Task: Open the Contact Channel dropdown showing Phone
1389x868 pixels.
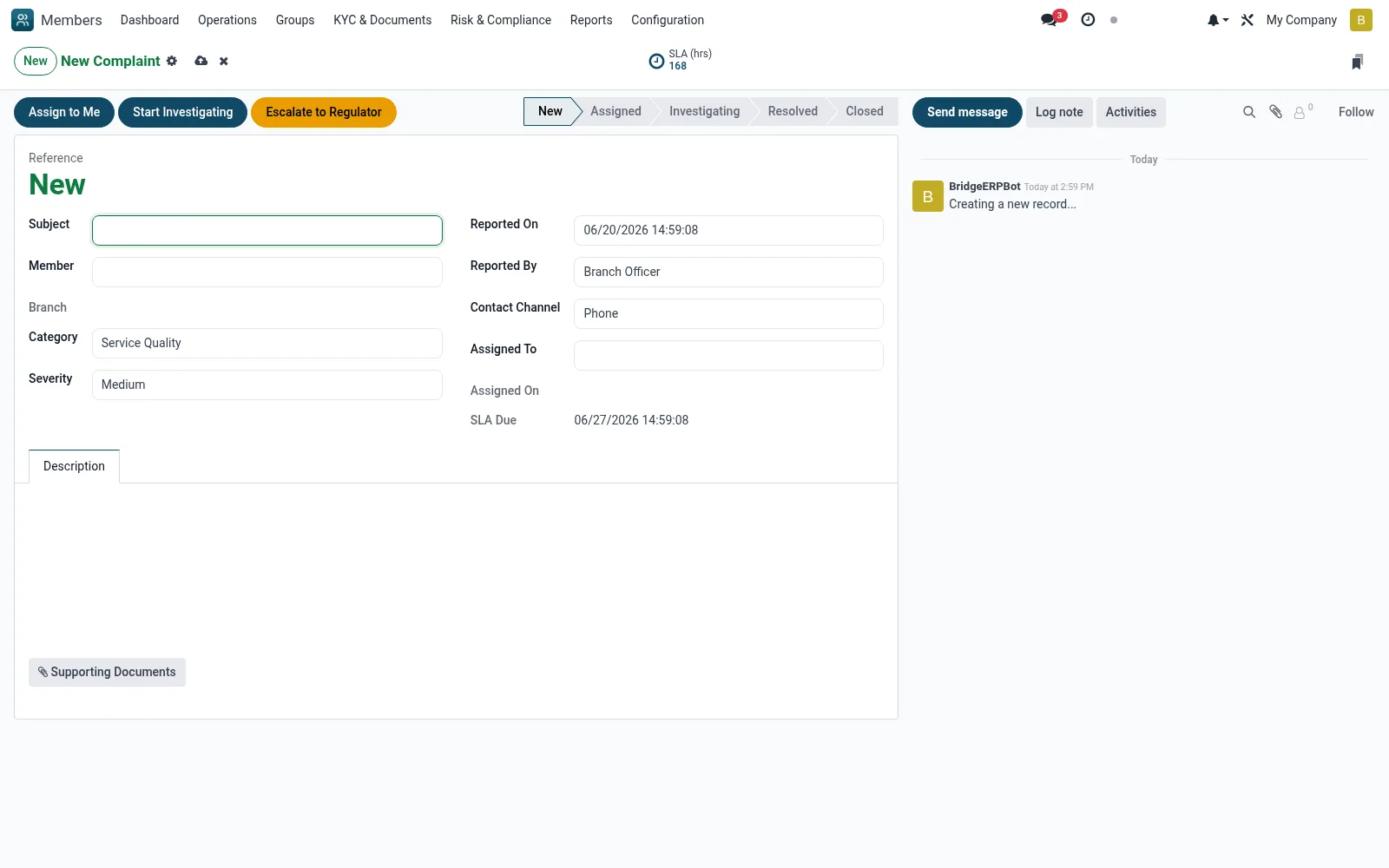Action: pyautogui.click(x=728, y=313)
